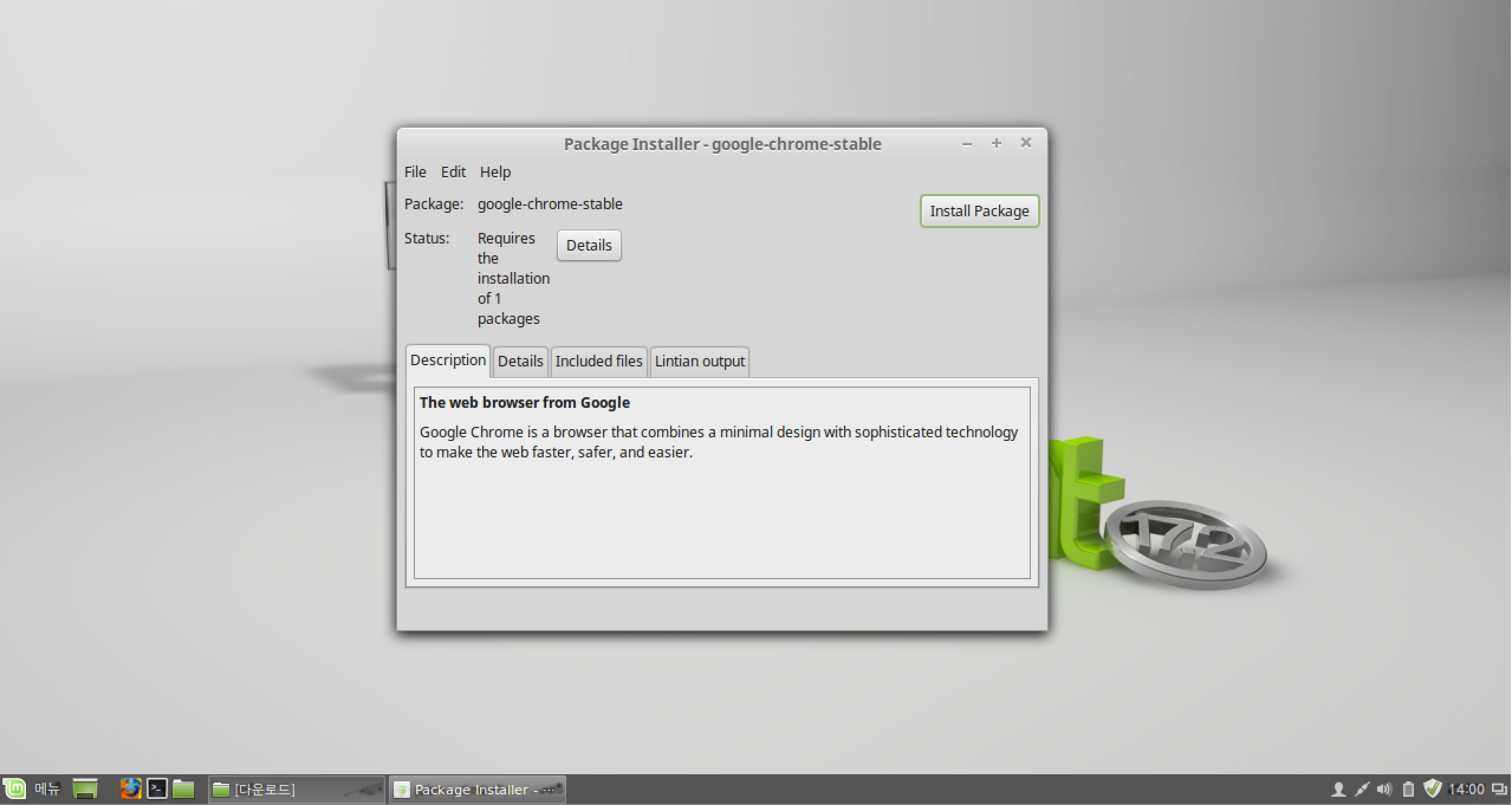Viewport: 1512px width, 805px height.
Task: Switch to the Details tab
Action: pyautogui.click(x=520, y=361)
